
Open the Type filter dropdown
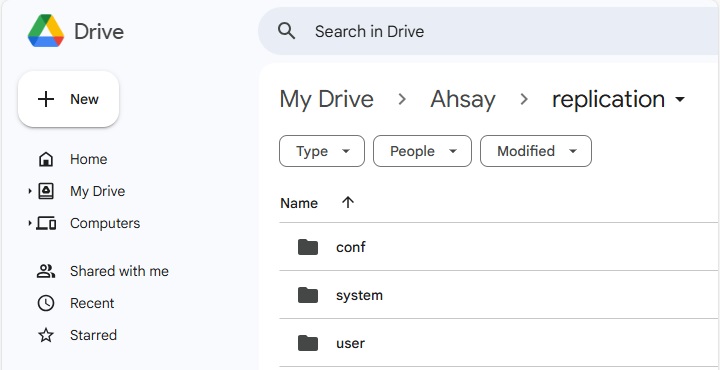click(x=322, y=151)
